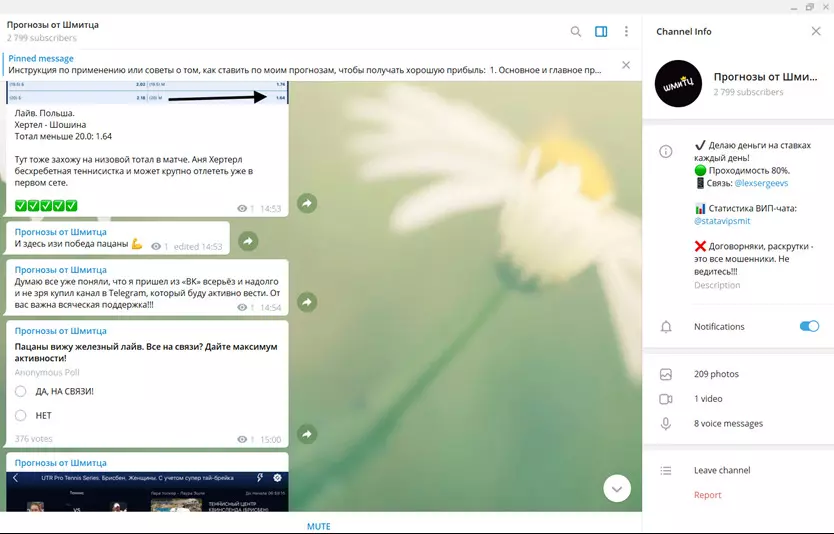
Task: Click the list icon beside Leave channel
Action: [665, 471]
